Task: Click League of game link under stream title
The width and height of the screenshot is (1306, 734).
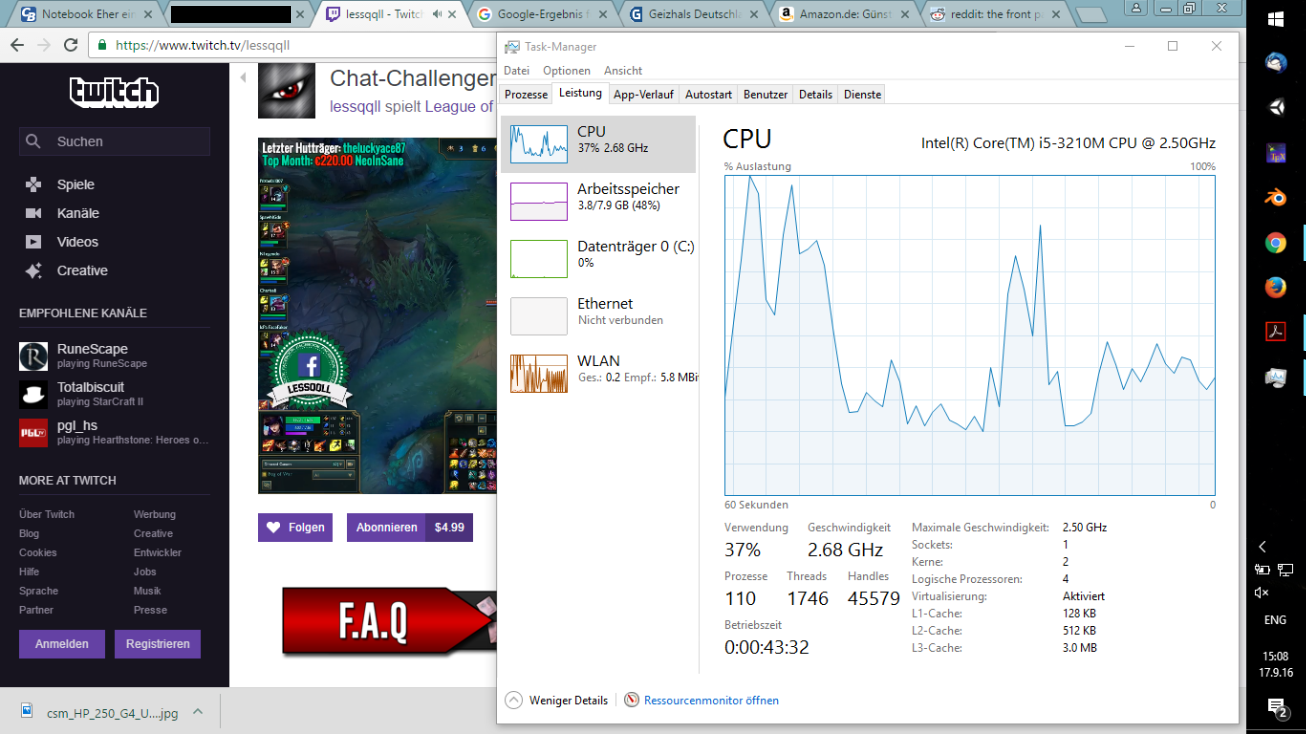Action: [460, 107]
